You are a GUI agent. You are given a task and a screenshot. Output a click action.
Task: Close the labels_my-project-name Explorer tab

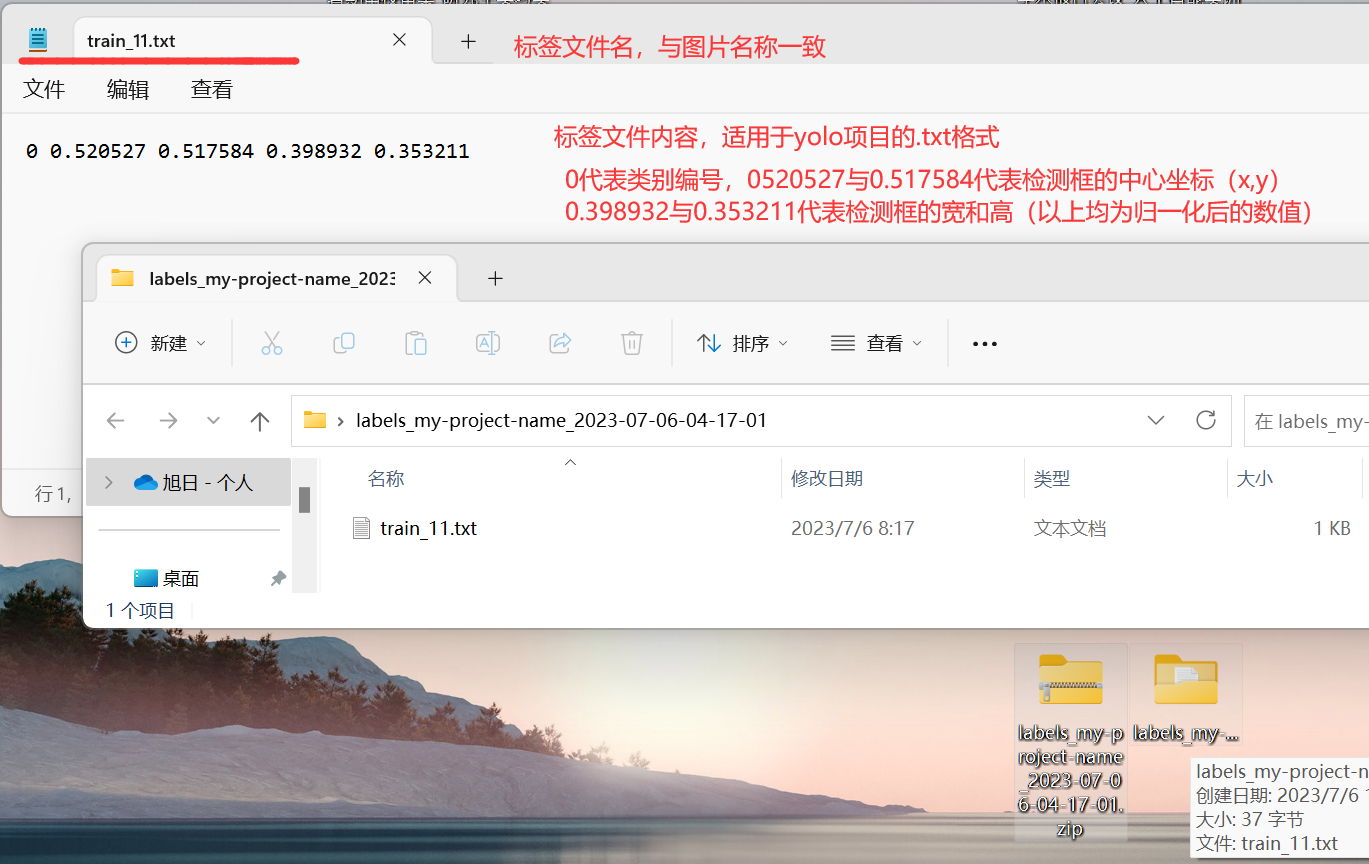pyautogui.click(x=424, y=278)
